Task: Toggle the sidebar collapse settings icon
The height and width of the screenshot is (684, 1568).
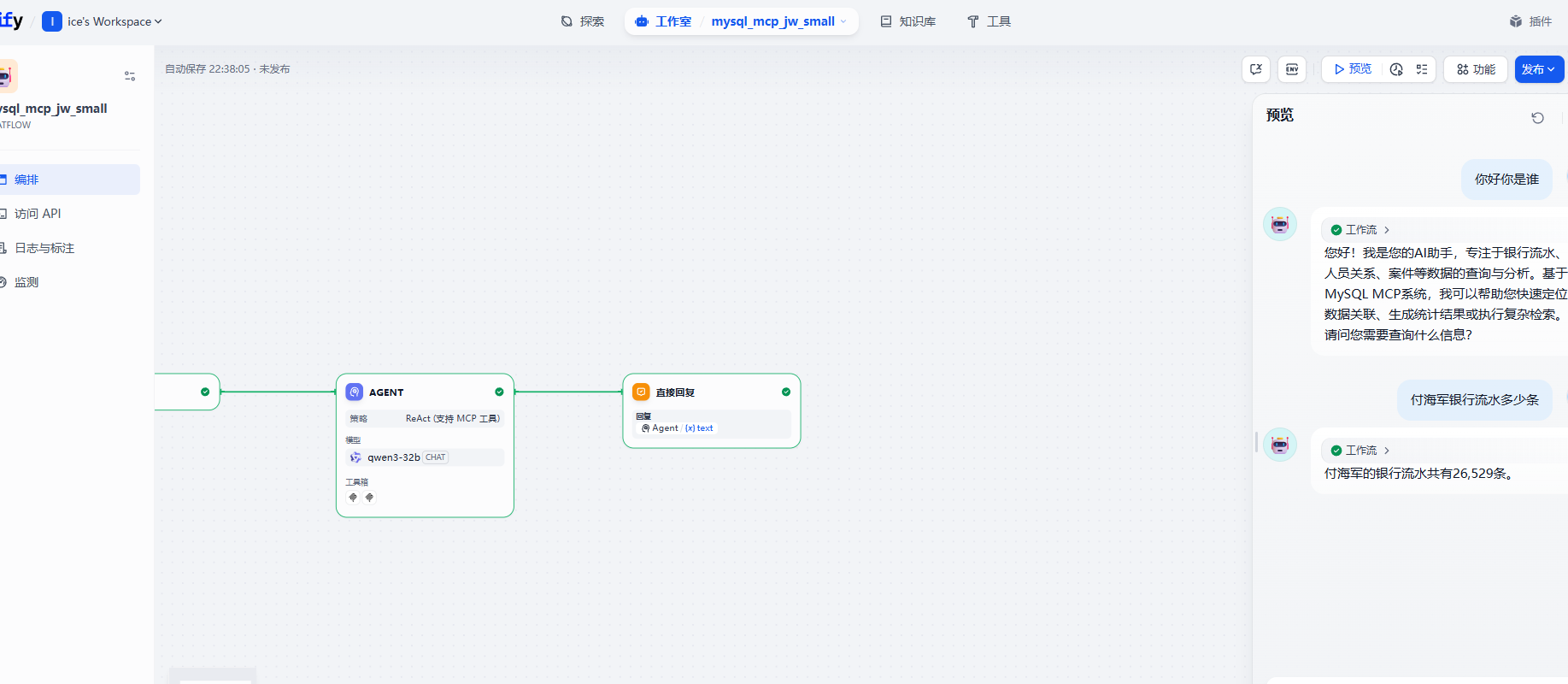Action: (130, 76)
